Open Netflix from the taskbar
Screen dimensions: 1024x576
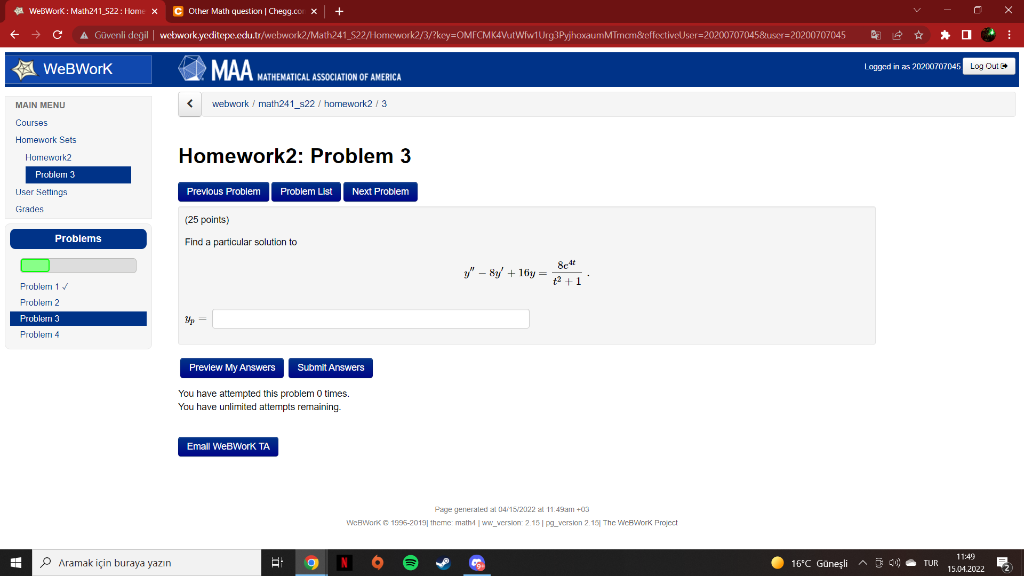click(x=344, y=561)
